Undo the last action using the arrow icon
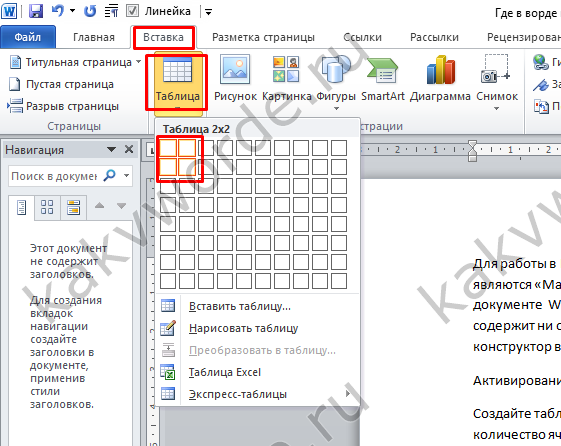The width and height of the screenshot is (561, 446). pos(58,11)
